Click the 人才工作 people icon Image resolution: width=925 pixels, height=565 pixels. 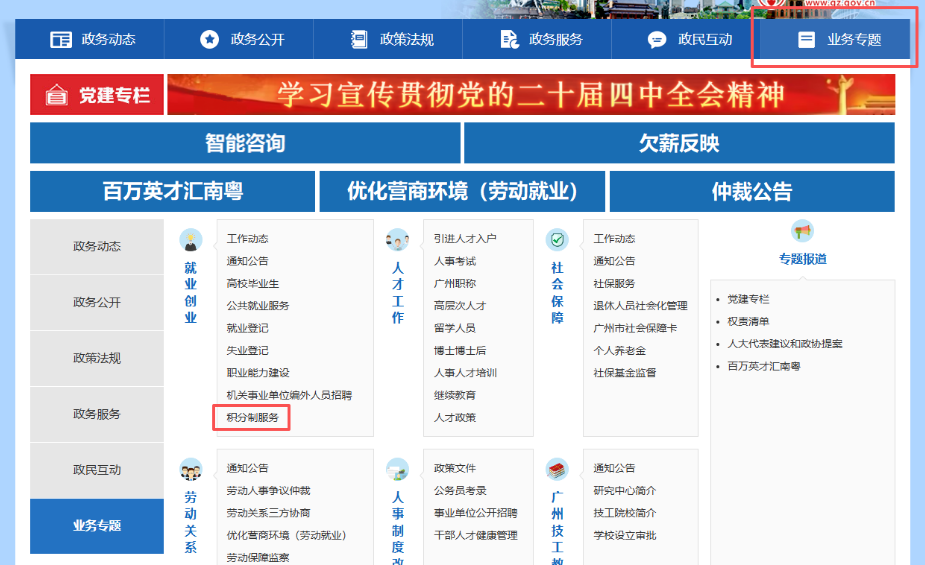coord(397,240)
